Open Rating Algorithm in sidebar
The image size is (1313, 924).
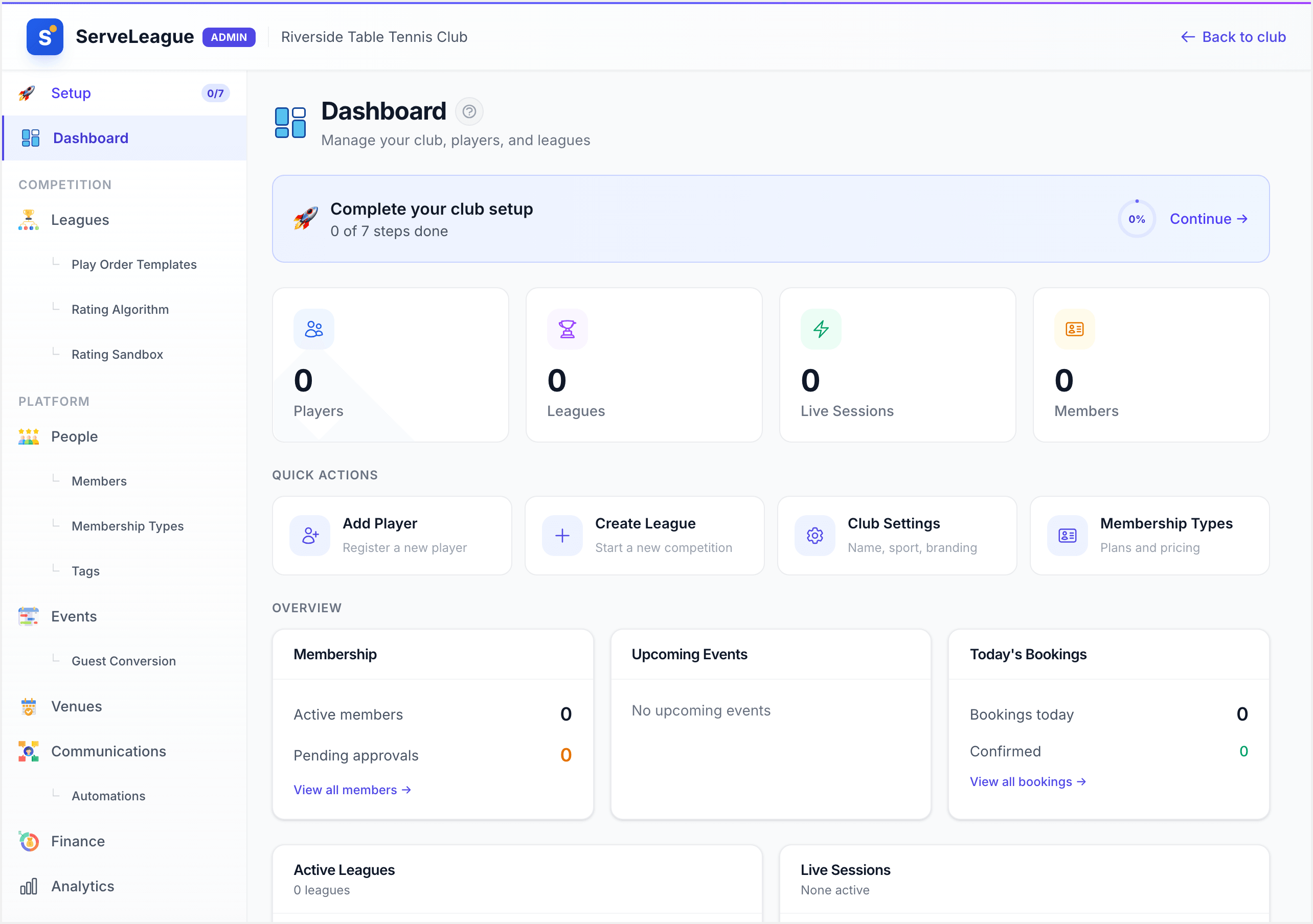point(120,310)
